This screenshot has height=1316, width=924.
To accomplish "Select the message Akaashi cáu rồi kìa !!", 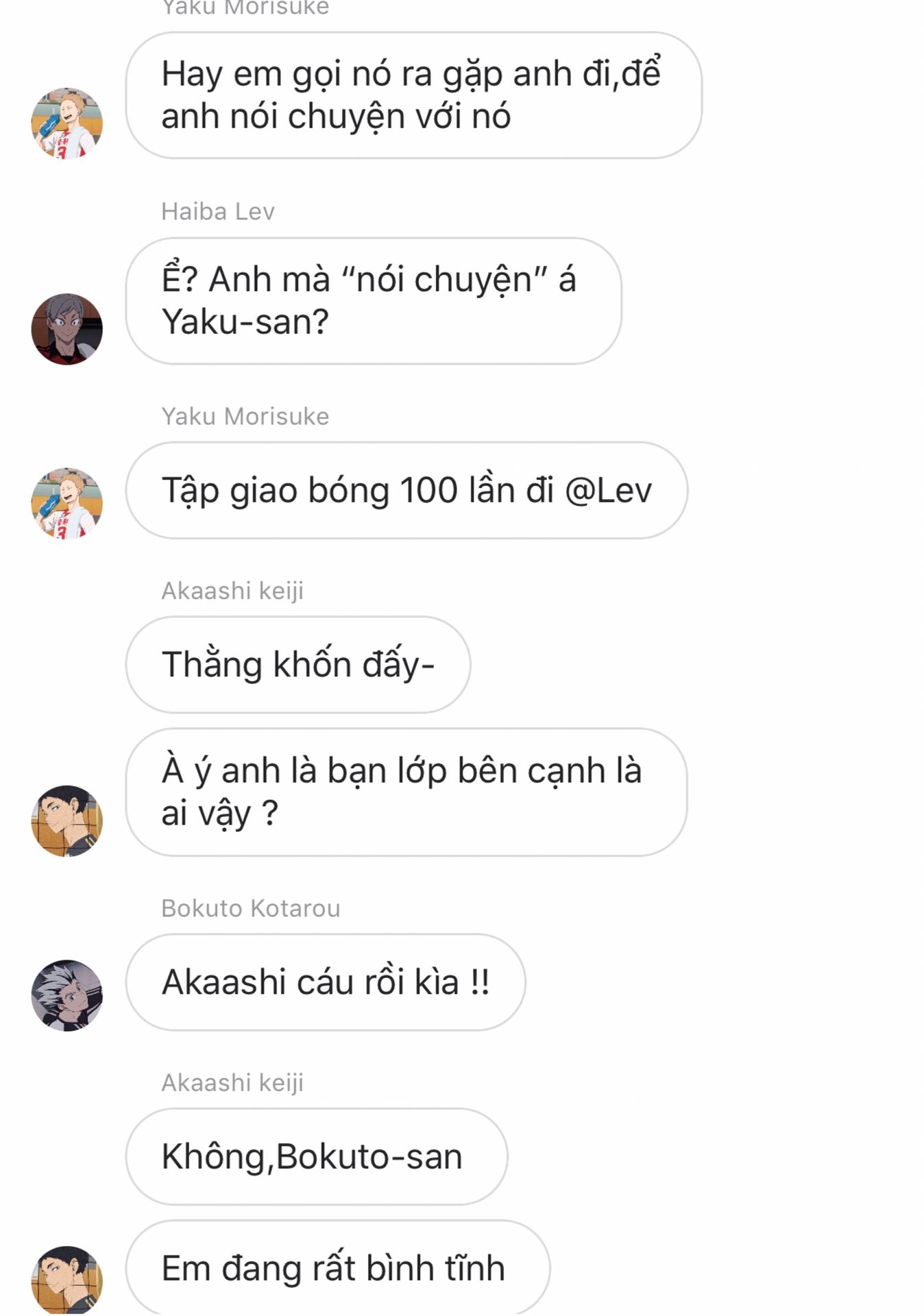I will [326, 982].
